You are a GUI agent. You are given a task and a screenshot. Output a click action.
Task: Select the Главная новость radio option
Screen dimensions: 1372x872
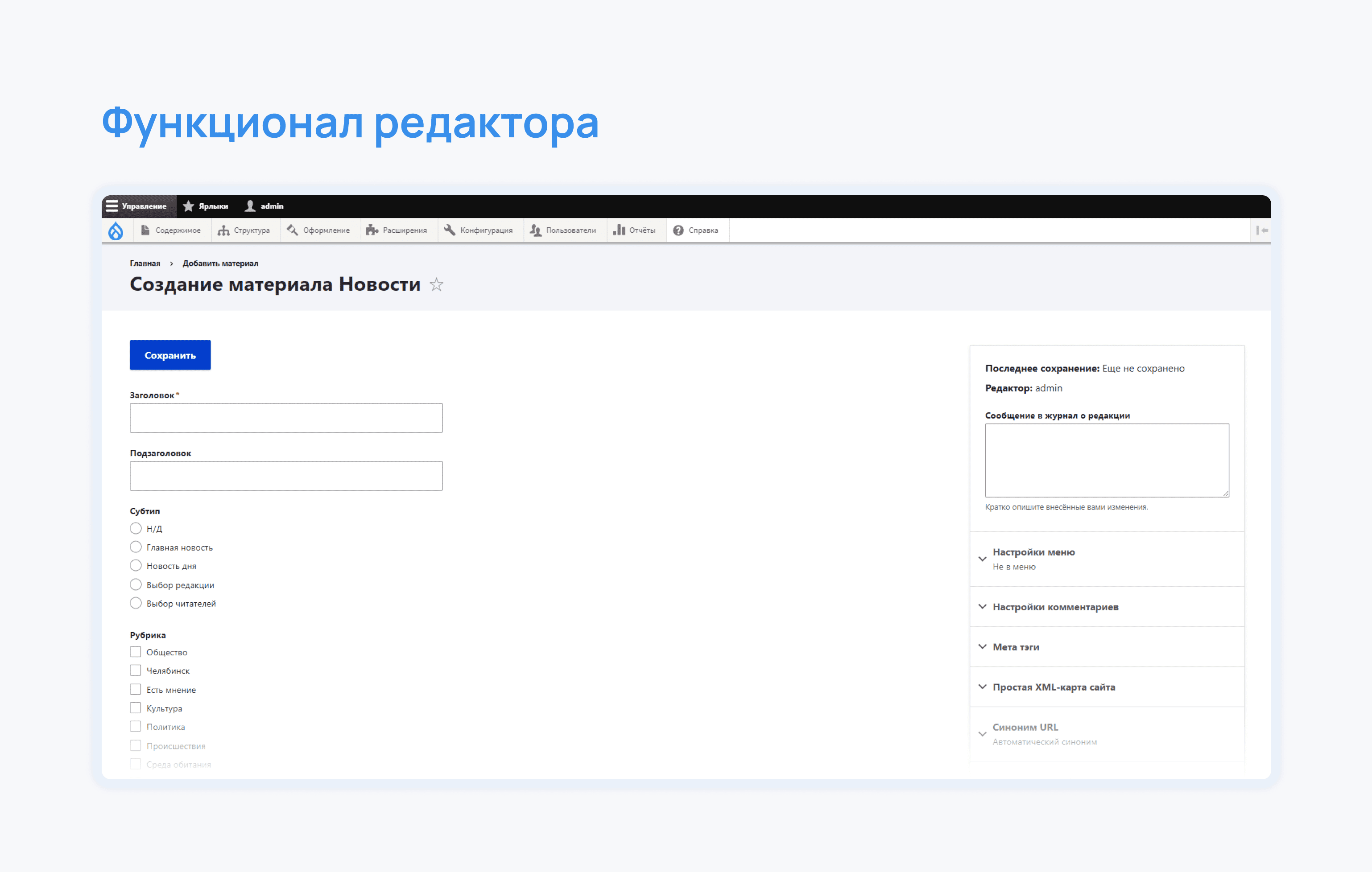point(136,547)
